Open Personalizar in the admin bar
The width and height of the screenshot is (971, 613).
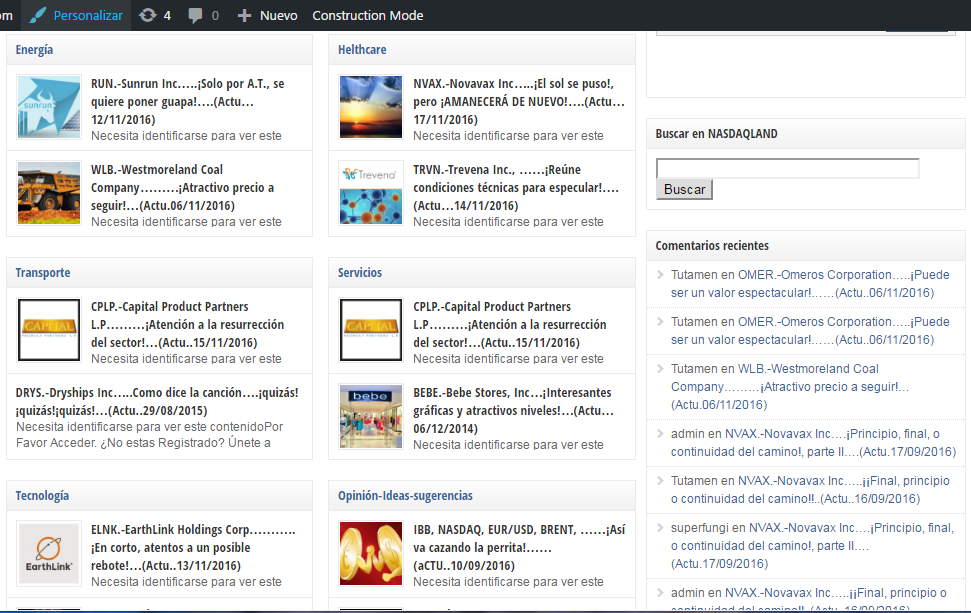coord(88,15)
